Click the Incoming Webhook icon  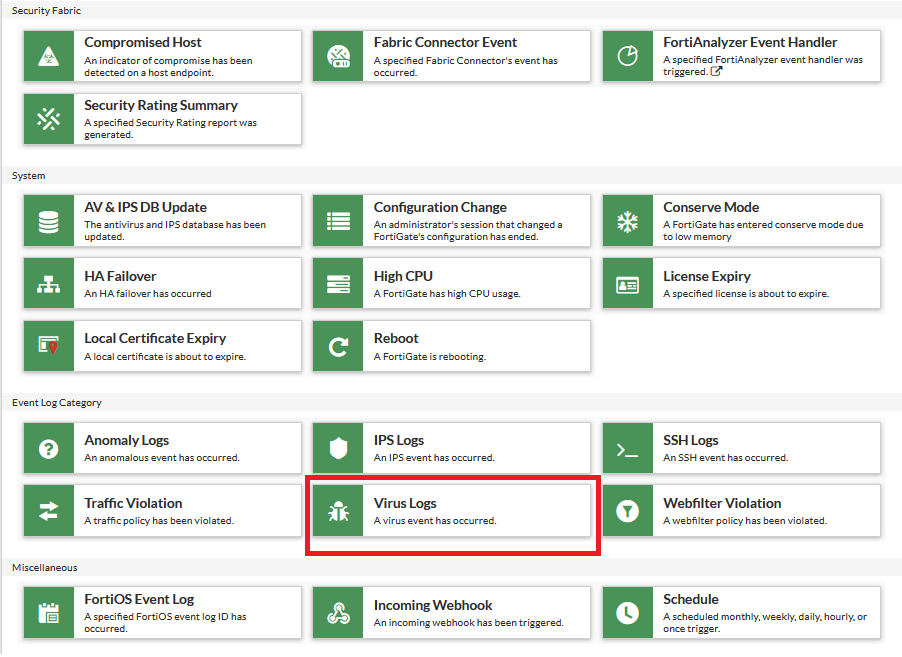(x=338, y=613)
